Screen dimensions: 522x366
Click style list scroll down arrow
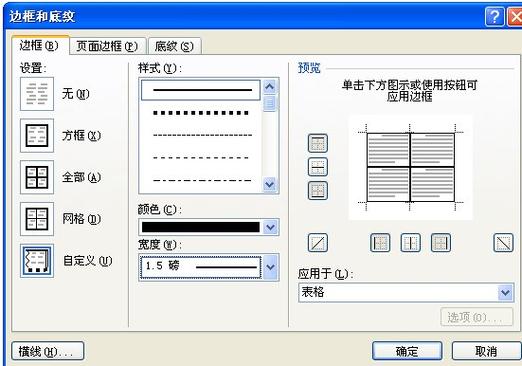pos(270,184)
